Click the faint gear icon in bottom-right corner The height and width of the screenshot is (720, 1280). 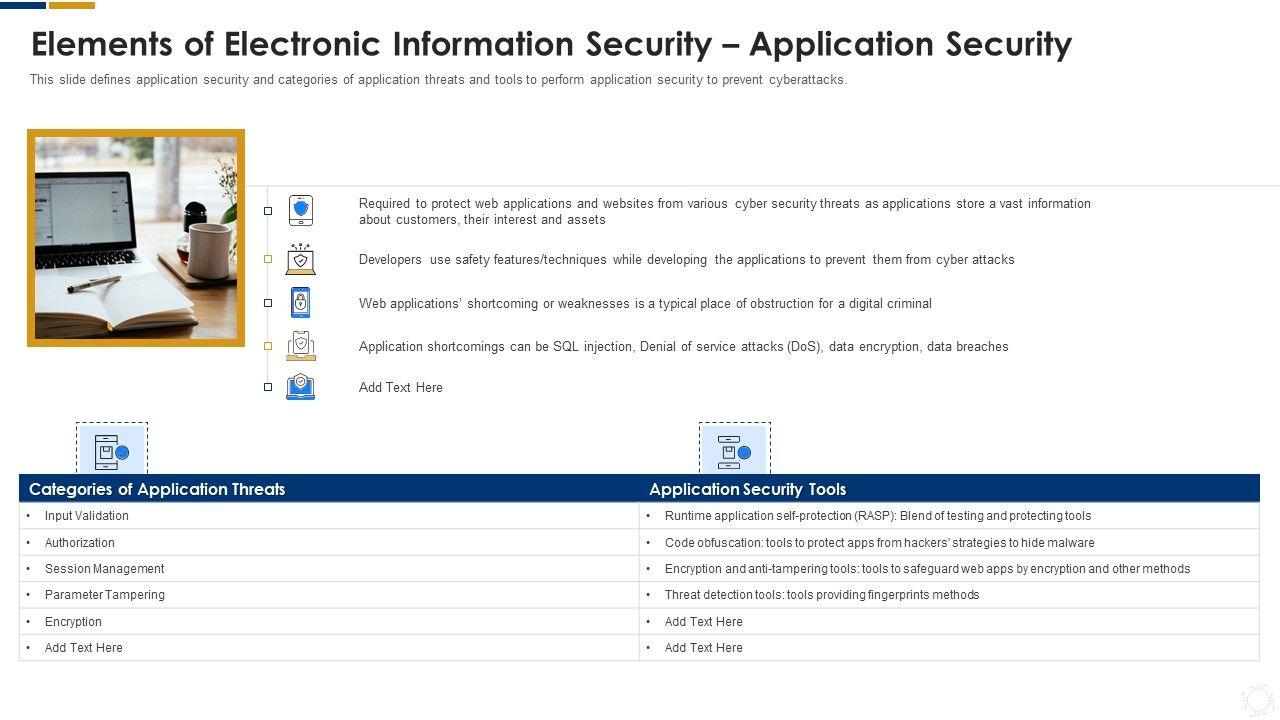[x=1256, y=698]
